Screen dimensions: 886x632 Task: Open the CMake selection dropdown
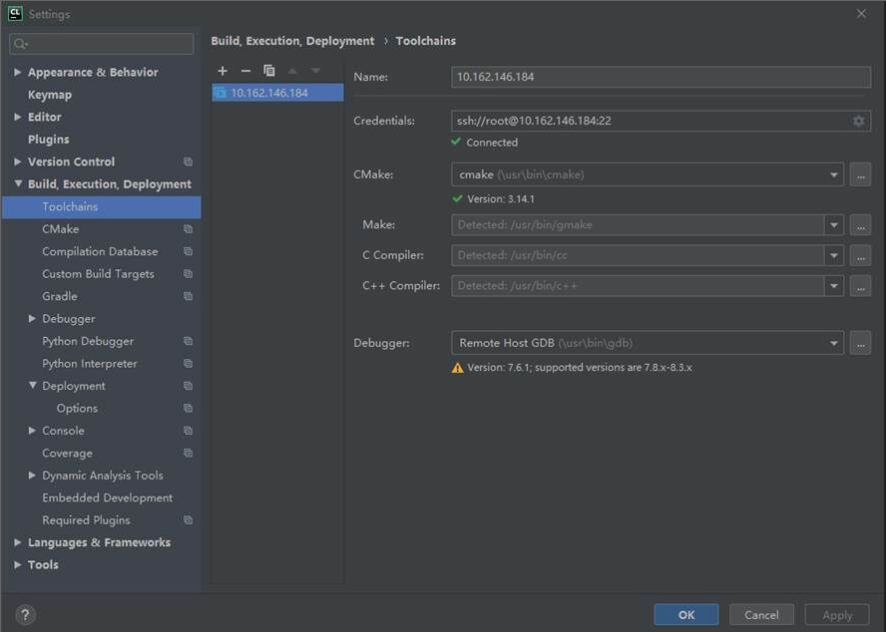tap(834, 175)
